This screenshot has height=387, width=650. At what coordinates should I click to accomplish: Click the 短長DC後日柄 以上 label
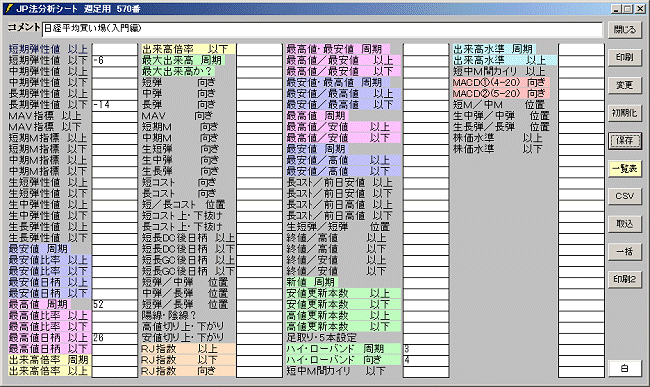[188, 238]
